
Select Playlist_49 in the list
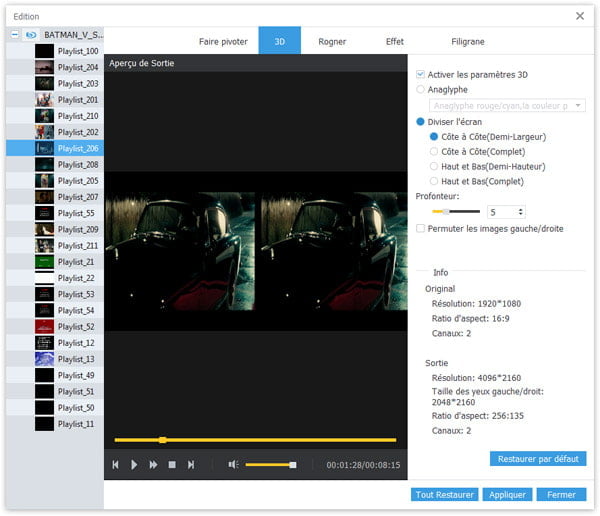[55, 375]
